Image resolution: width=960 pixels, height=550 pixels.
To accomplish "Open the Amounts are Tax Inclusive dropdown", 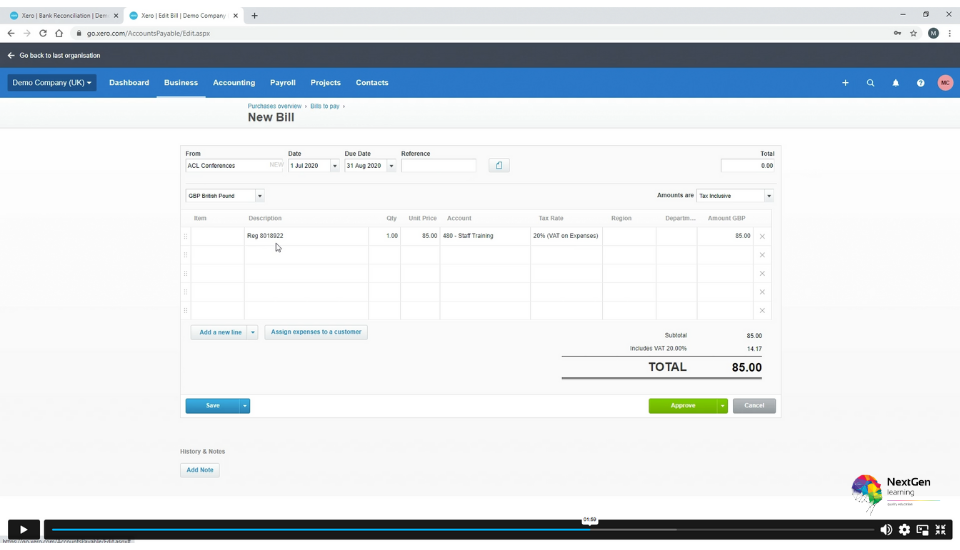I will point(768,196).
